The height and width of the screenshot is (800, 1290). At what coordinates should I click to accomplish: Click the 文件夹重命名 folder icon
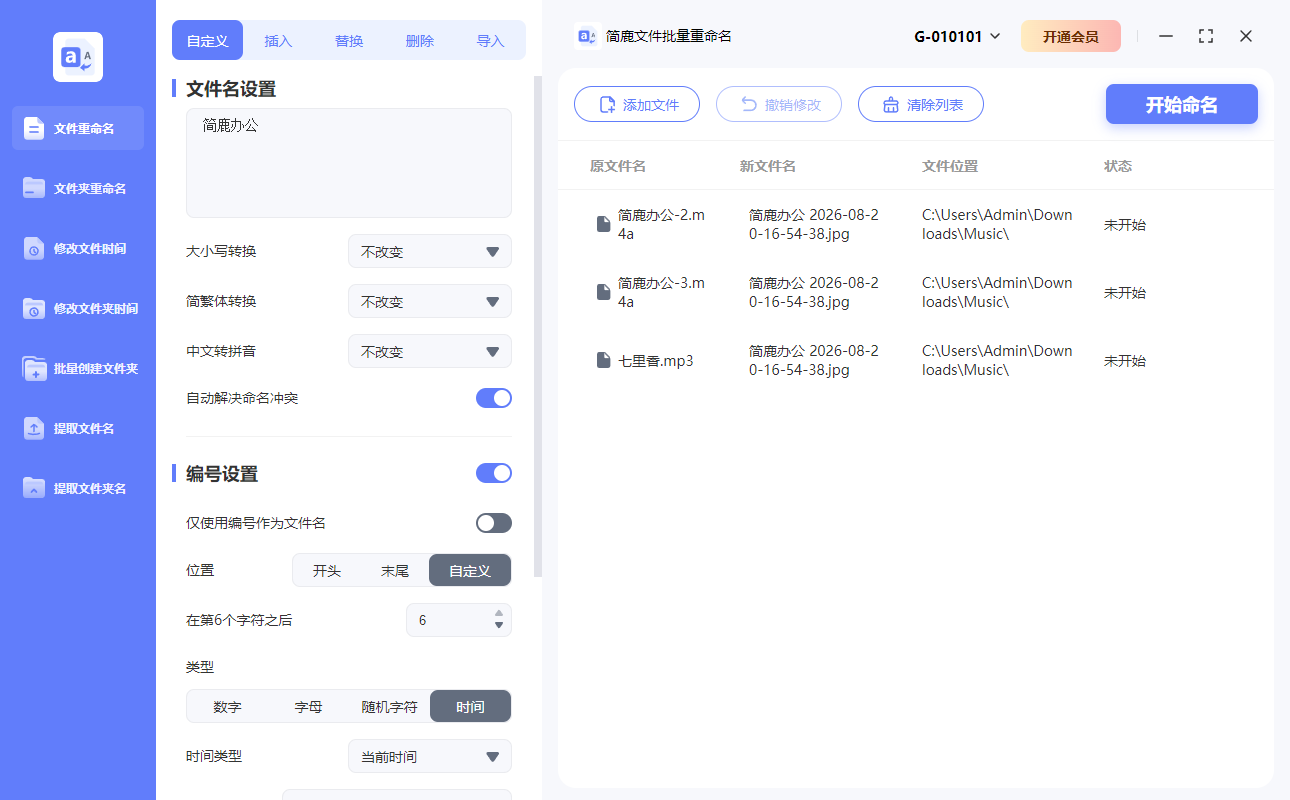[x=34, y=188]
